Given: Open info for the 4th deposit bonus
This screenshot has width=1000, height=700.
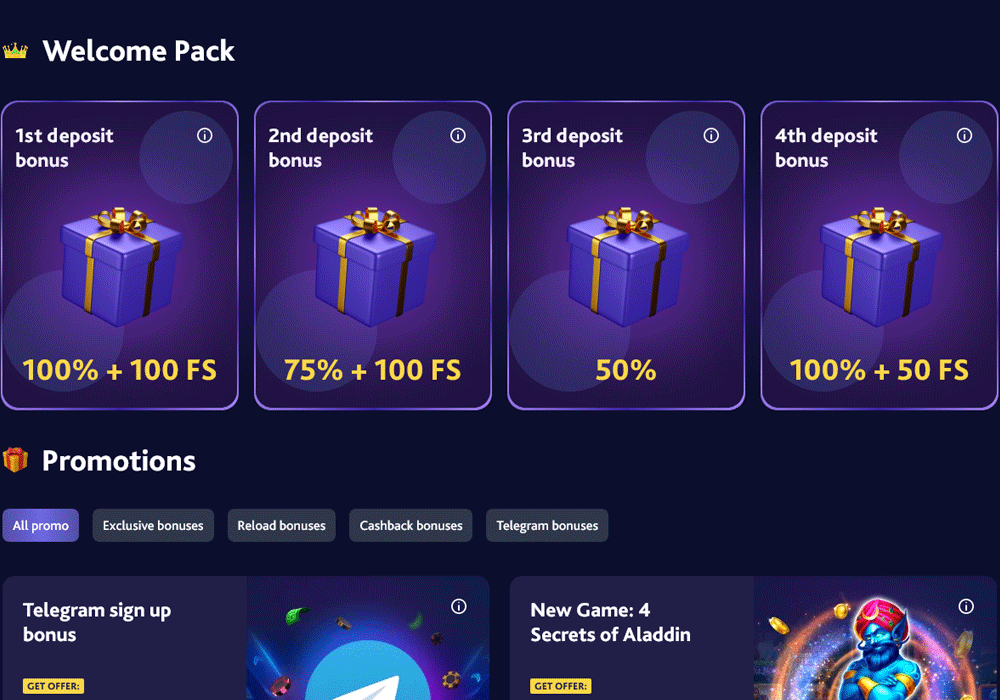Looking at the screenshot, I should 964,135.
